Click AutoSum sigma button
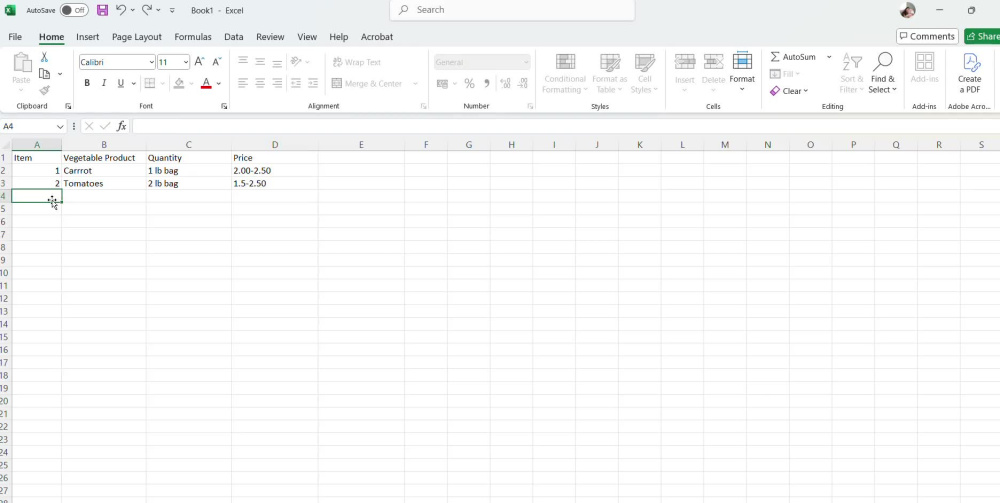 coord(793,57)
